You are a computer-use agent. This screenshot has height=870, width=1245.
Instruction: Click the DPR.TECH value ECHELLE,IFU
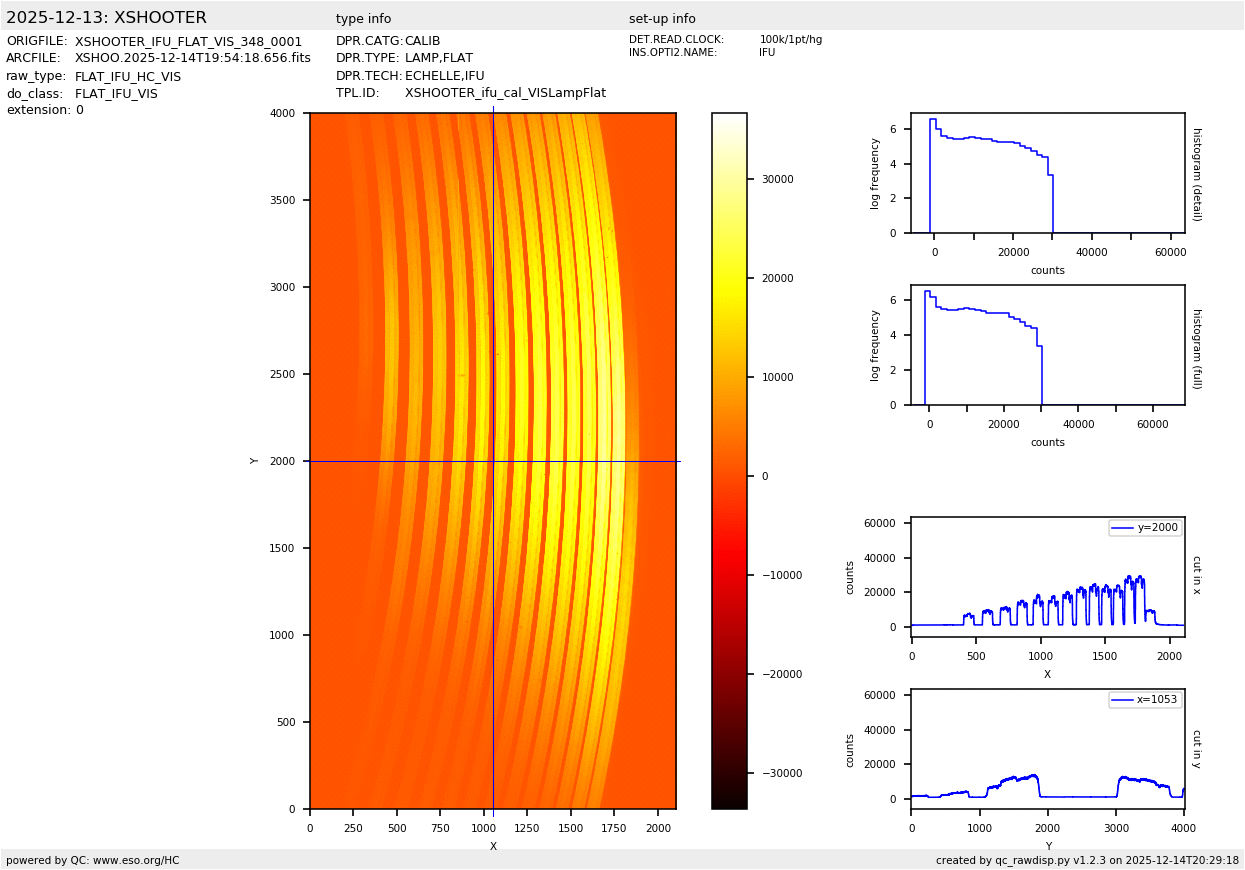(444, 76)
